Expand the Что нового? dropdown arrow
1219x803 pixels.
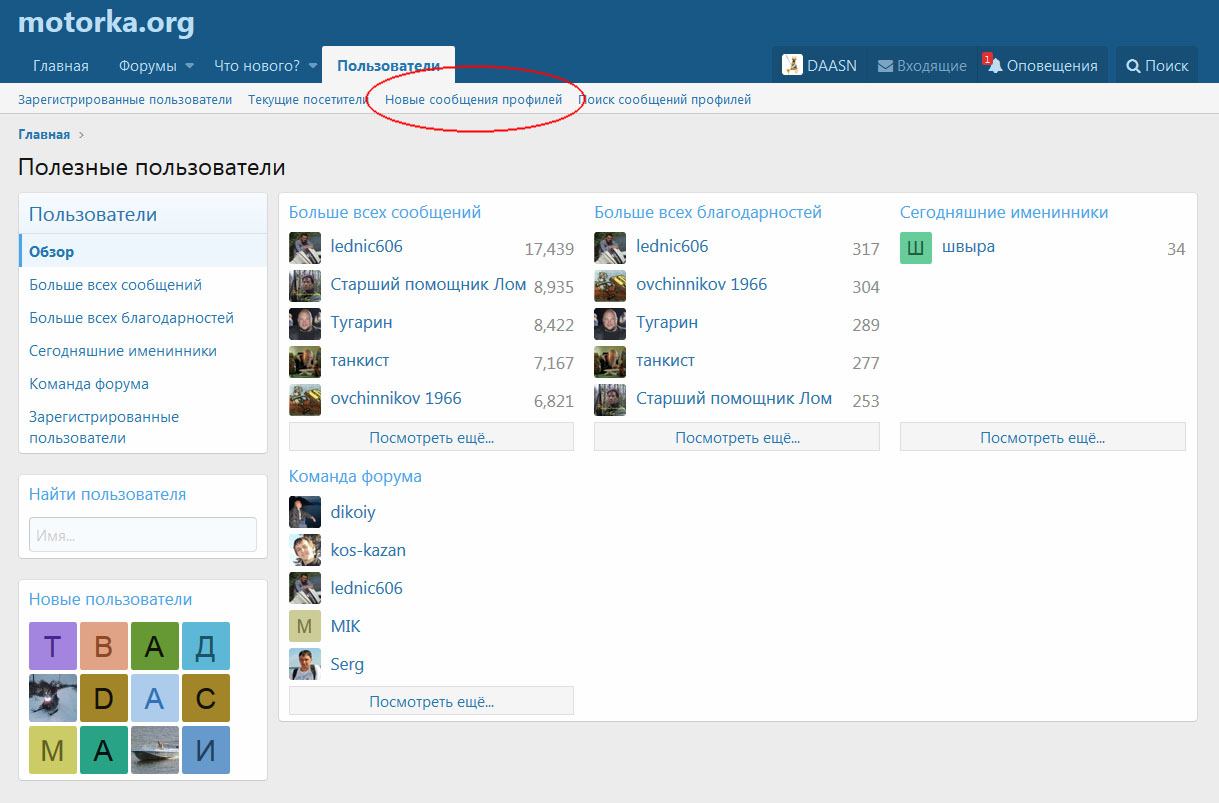point(312,66)
